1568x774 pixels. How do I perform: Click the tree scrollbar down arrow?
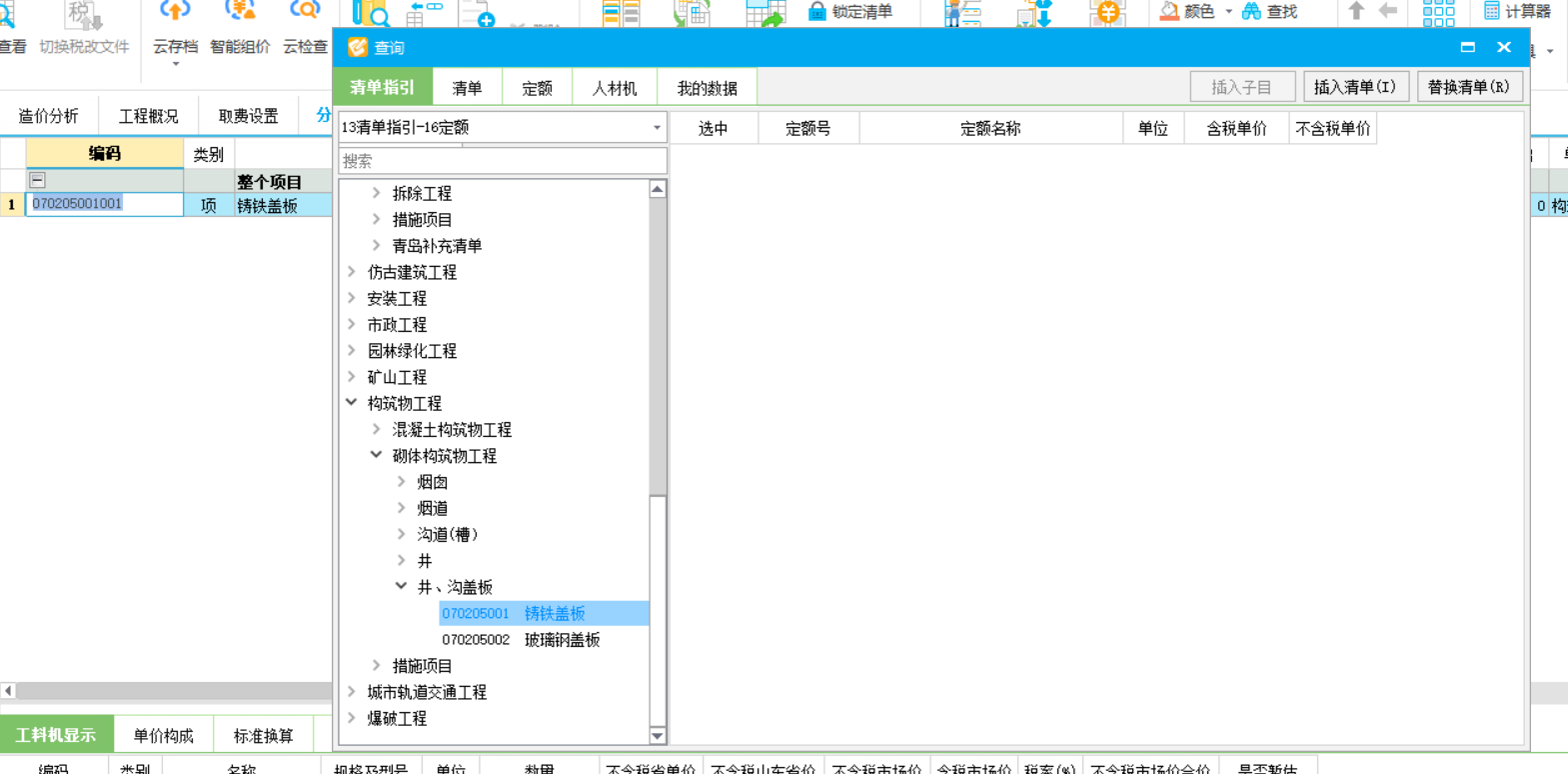tap(657, 735)
